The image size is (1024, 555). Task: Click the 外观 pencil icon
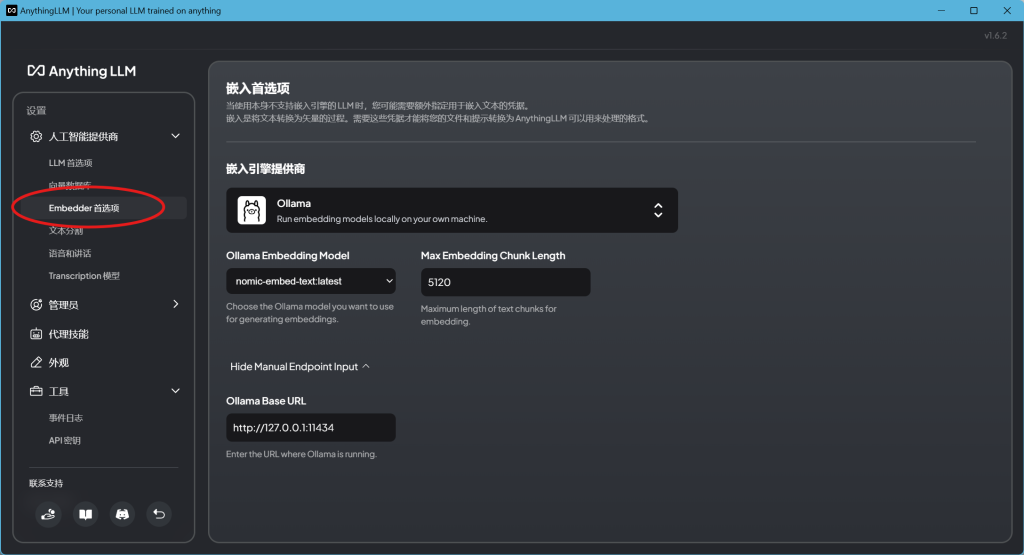click(x=36, y=362)
